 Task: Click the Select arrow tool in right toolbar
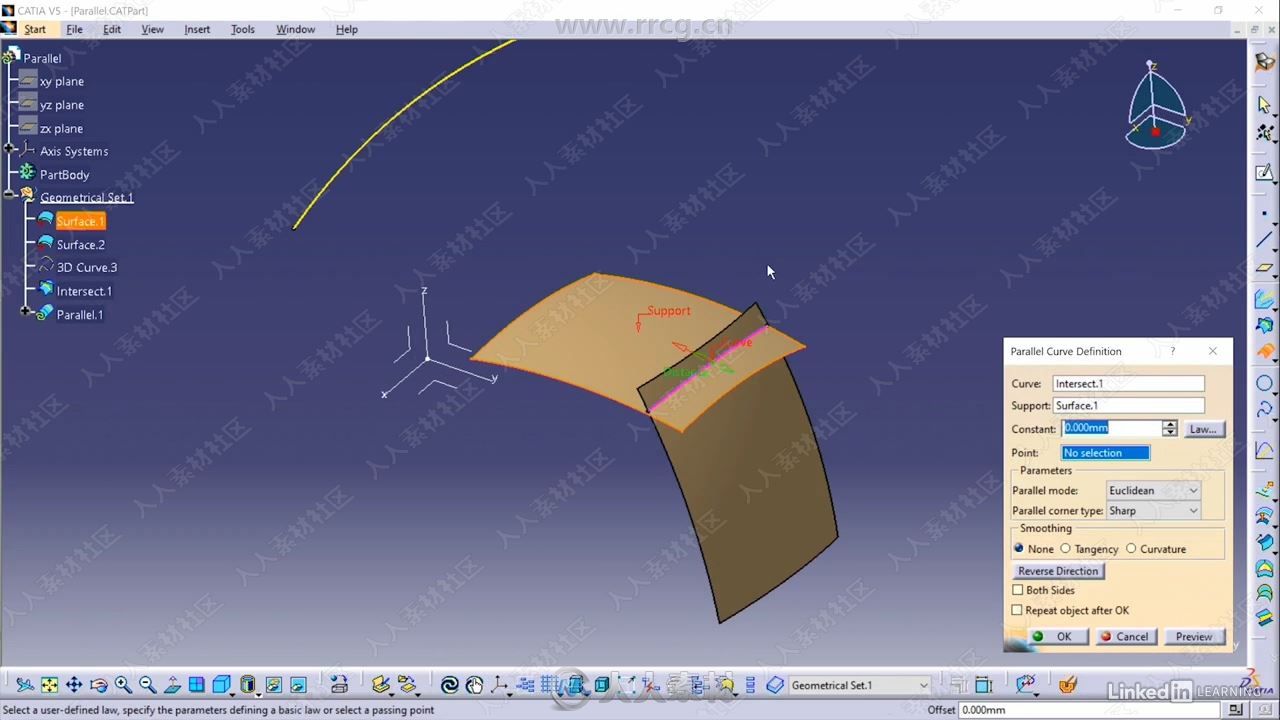point(1265,104)
